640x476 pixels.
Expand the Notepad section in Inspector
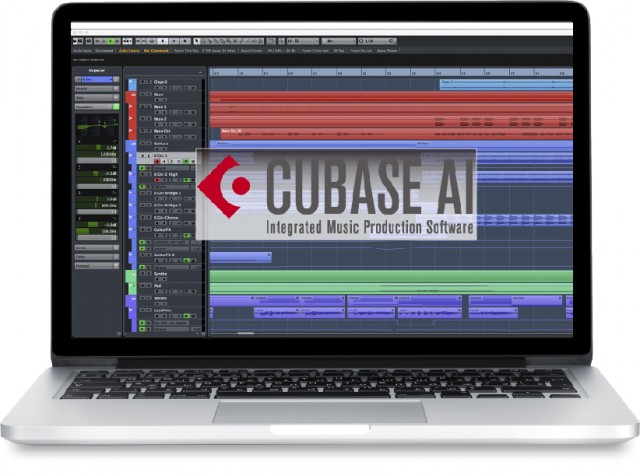tap(97, 266)
